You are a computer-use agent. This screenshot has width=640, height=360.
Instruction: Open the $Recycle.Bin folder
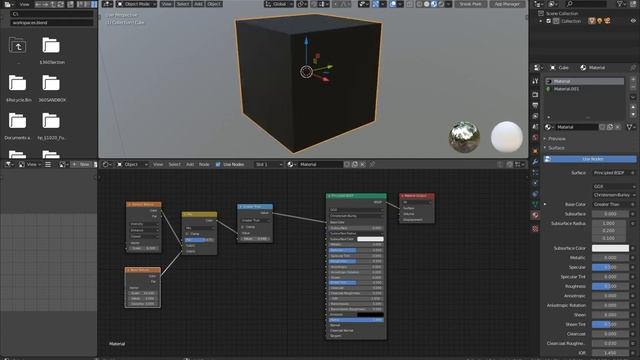[x=18, y=88]
